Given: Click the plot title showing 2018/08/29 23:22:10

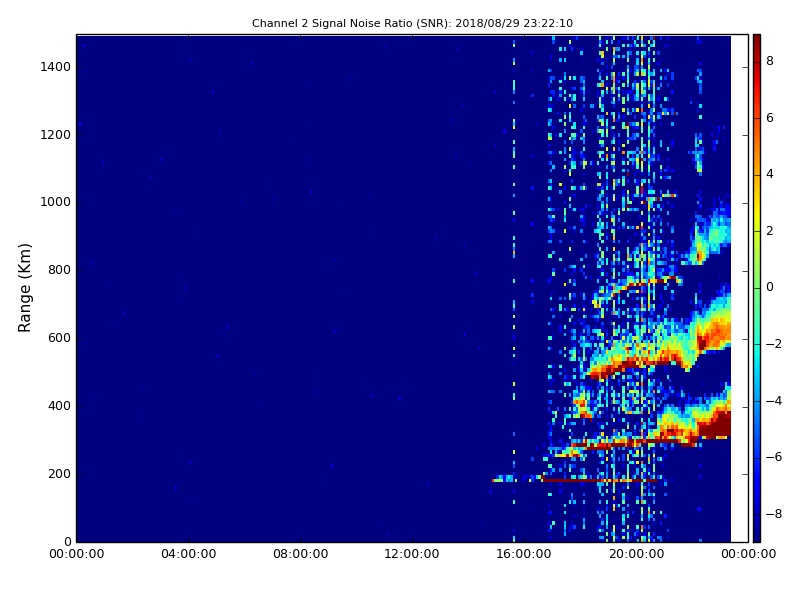Looking at the screenshot, I should [x=412, y=23].
